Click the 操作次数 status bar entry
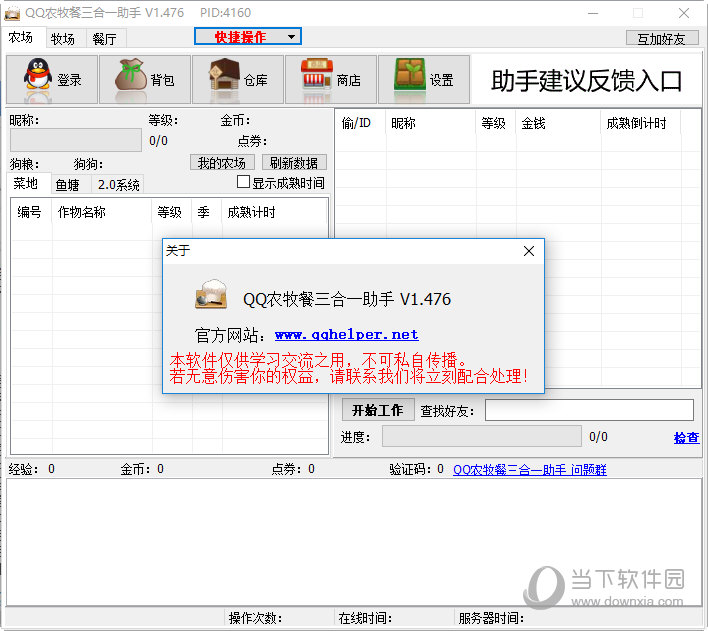Viewport: 708px width, 631px height. [279, 618]
